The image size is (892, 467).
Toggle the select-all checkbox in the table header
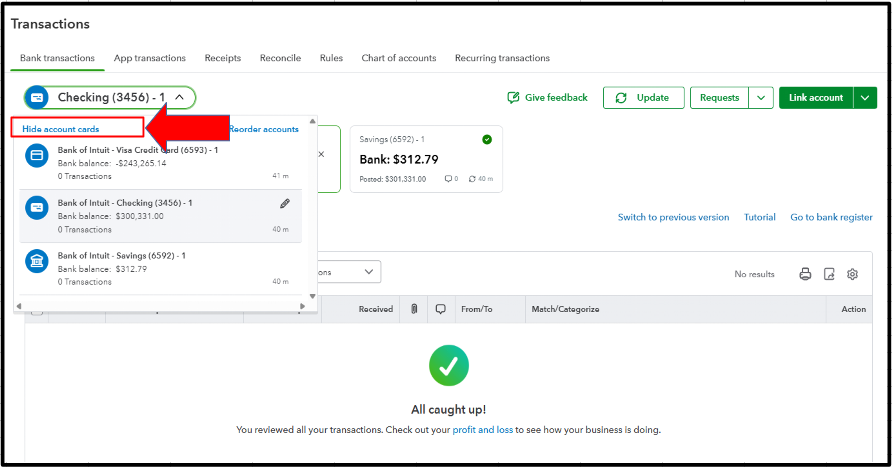37,312
